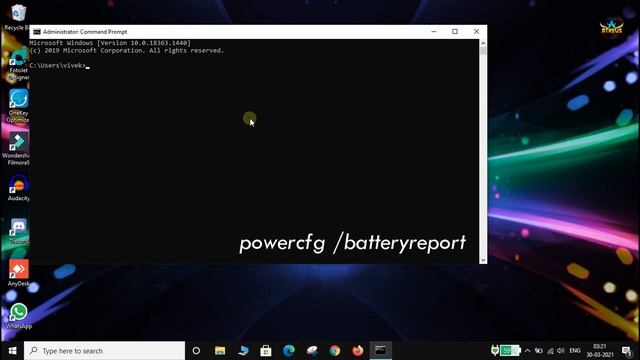Open Discord desktop shortcut
640x360 pixels.
tap(18, 231)
